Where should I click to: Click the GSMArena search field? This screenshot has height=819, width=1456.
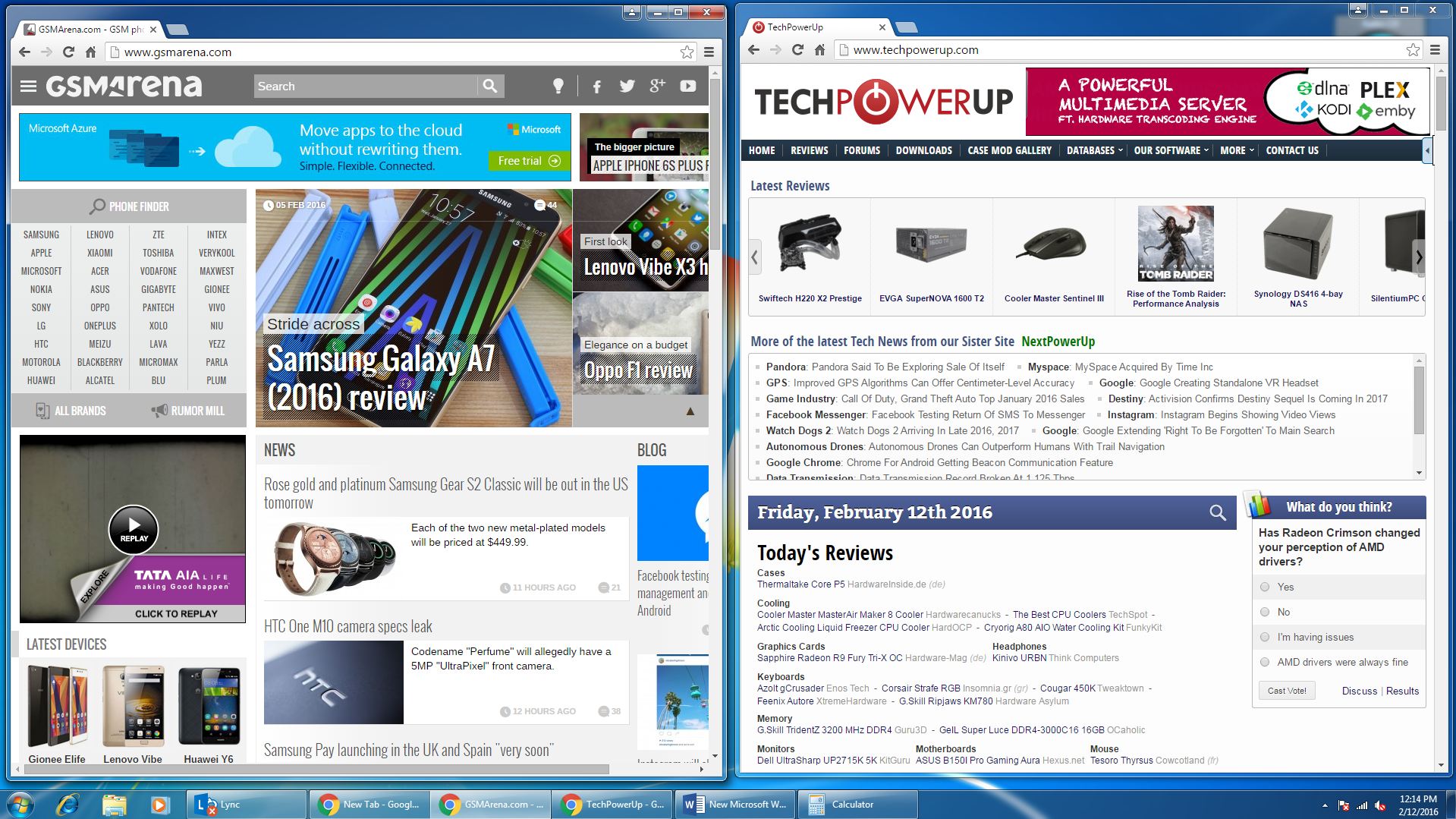366,86
